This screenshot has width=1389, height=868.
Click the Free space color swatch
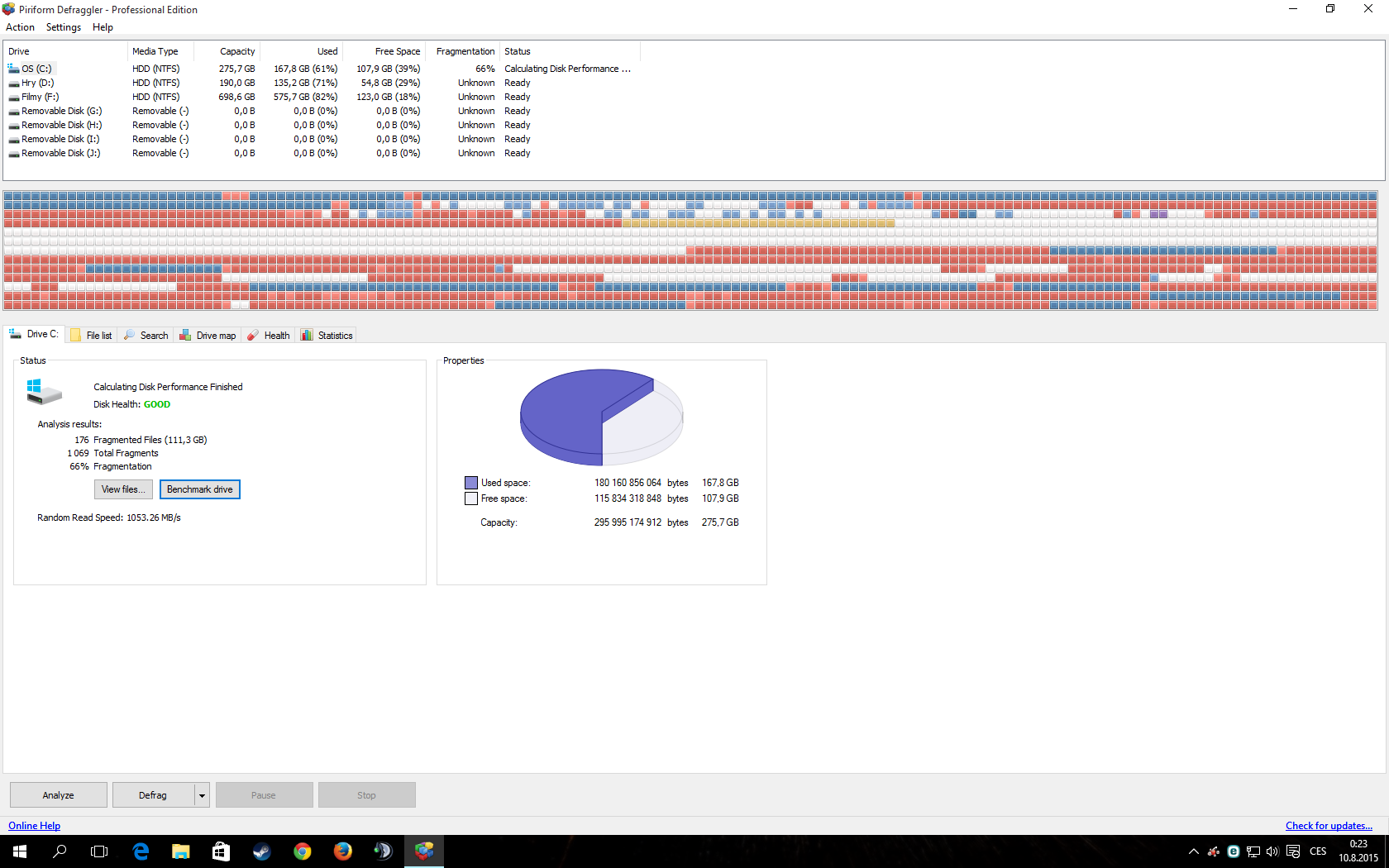471,498
